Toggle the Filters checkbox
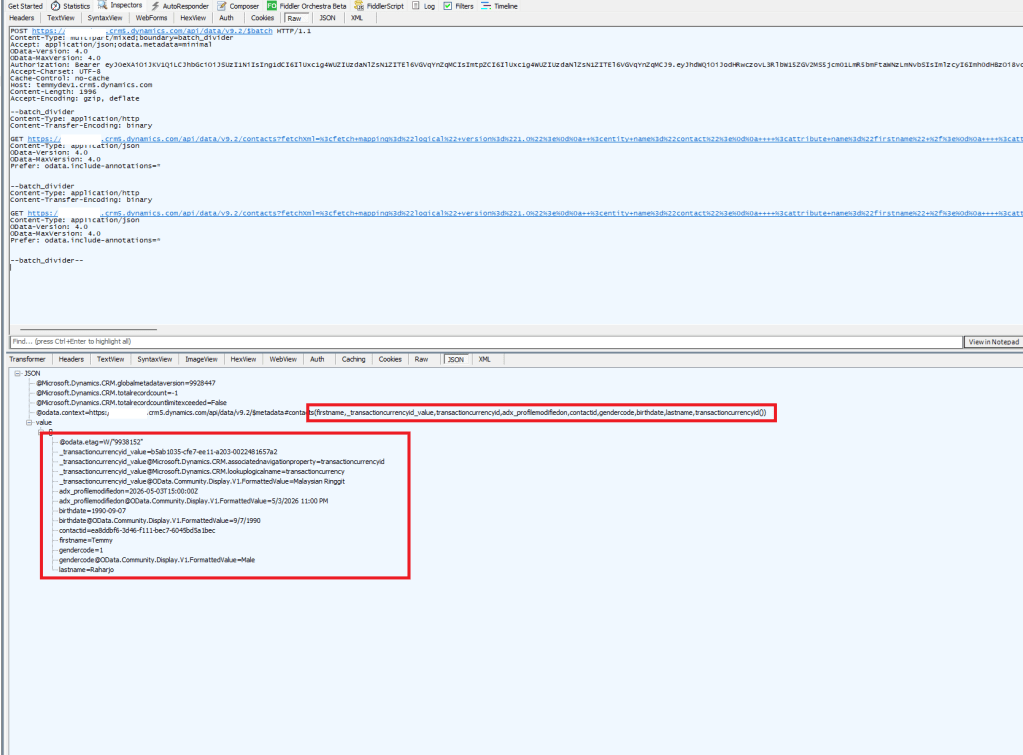1023x755 pixels. [x=448, y=6]
